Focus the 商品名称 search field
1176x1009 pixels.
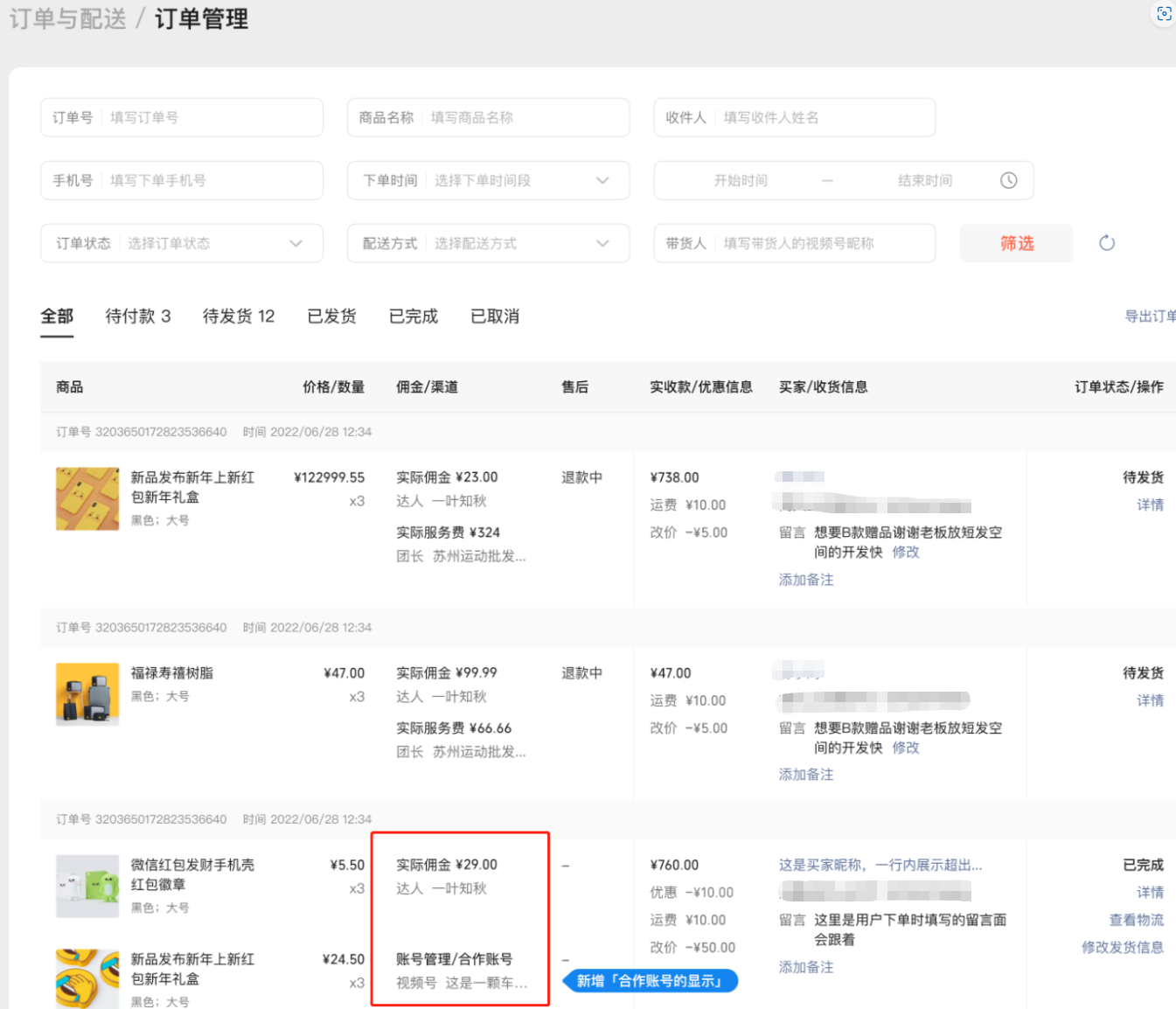[x=525, y=117]
